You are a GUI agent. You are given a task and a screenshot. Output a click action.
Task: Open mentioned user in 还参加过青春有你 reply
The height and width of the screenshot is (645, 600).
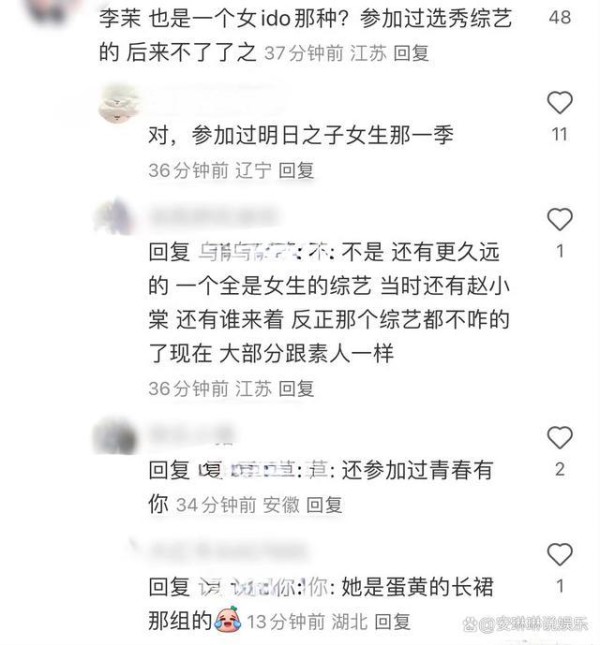tap(263, 470)
